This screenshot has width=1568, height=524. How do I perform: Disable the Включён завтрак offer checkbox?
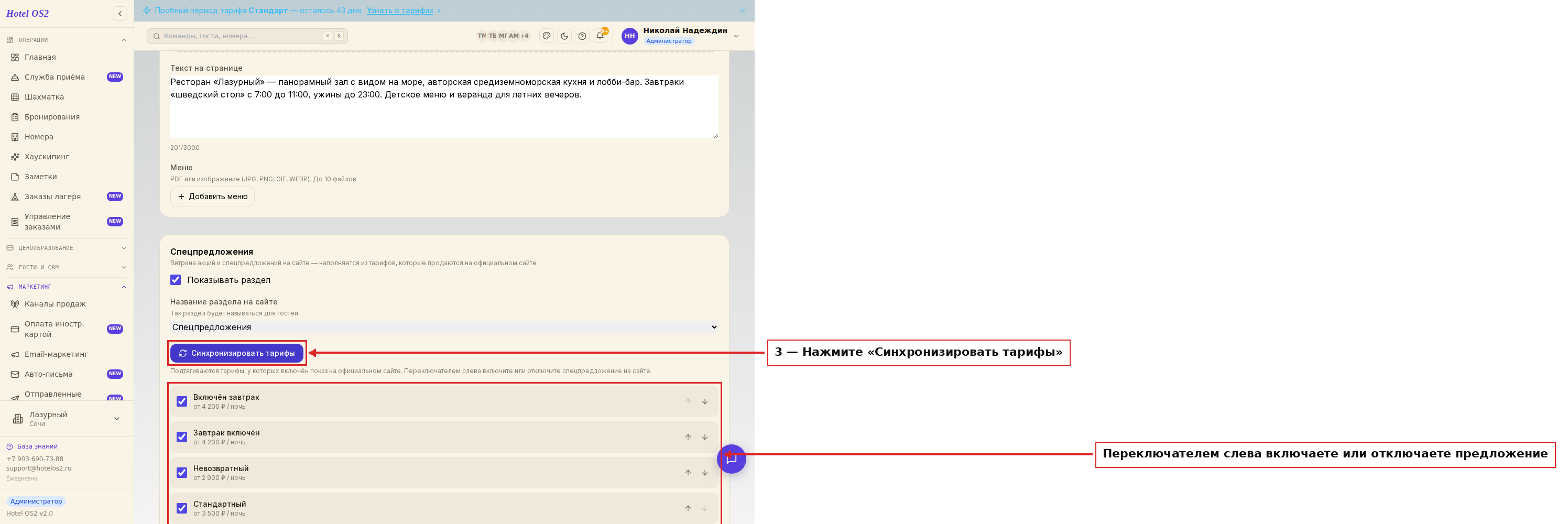pos(182,402)
